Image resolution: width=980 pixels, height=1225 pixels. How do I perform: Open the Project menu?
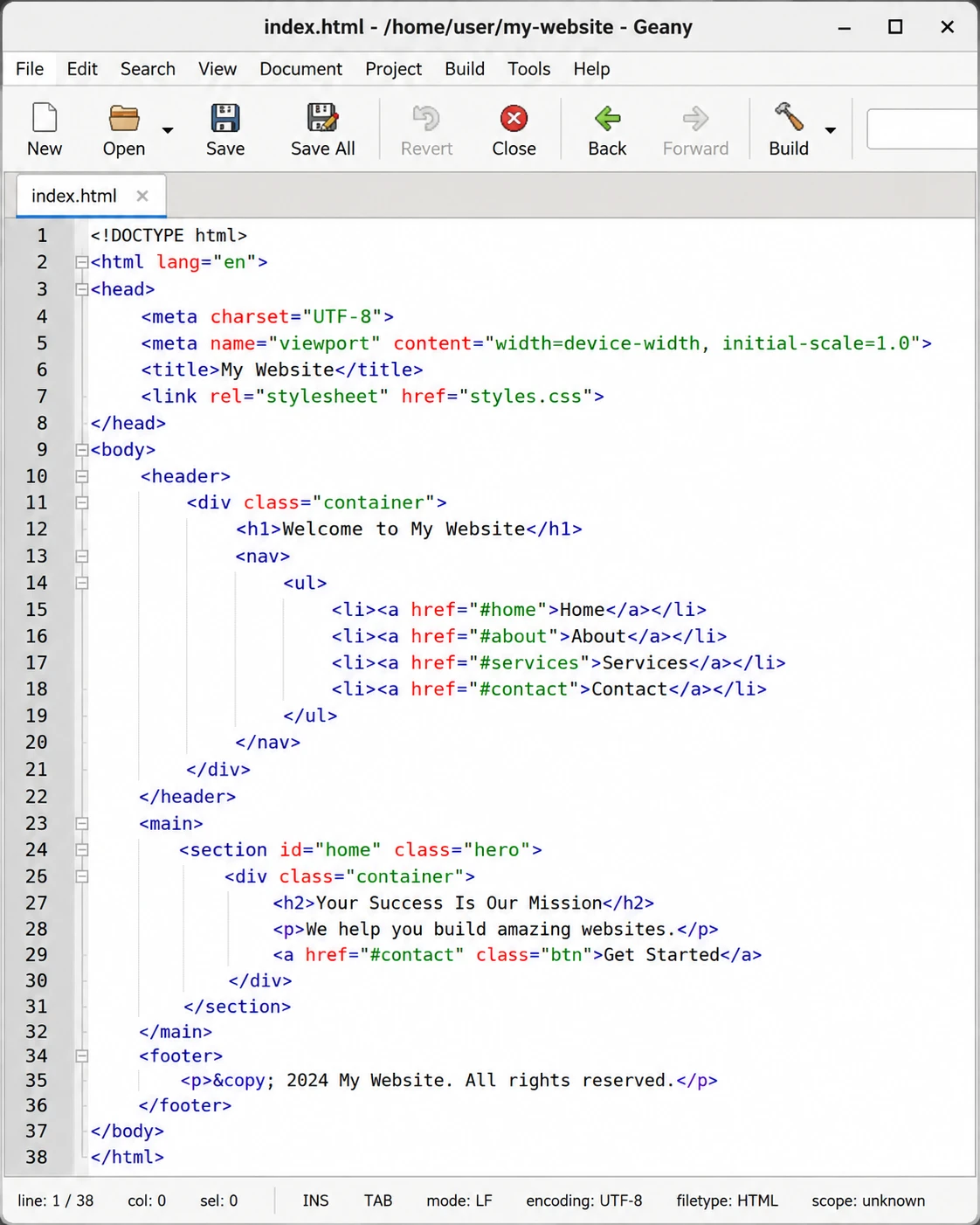393,69
